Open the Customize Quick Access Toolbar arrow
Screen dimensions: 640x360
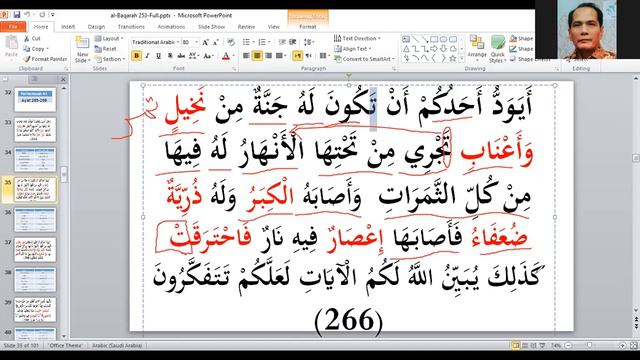(x=53, y=15)
